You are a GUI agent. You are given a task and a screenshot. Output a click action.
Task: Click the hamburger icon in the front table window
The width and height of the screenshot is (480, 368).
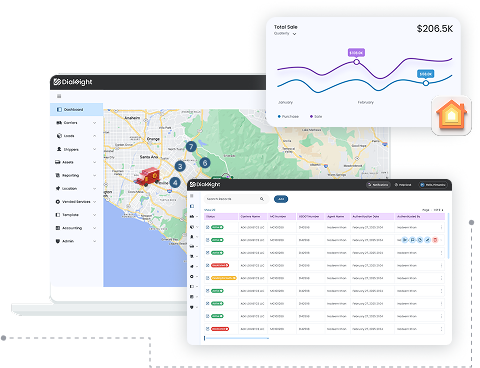click(192, 196)
